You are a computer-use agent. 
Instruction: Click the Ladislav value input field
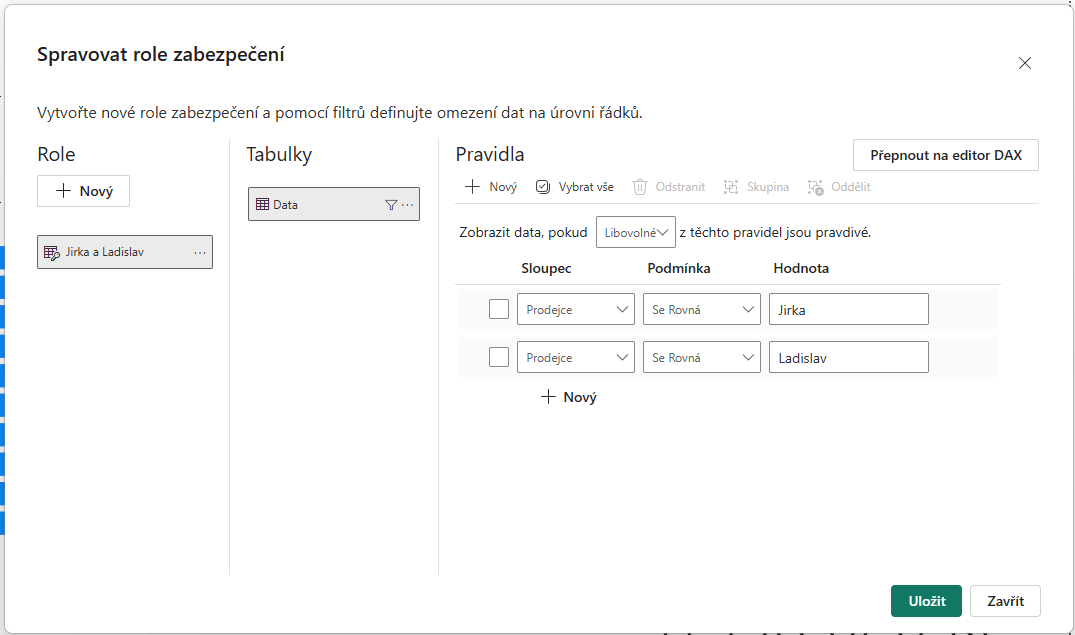(848, 358)
